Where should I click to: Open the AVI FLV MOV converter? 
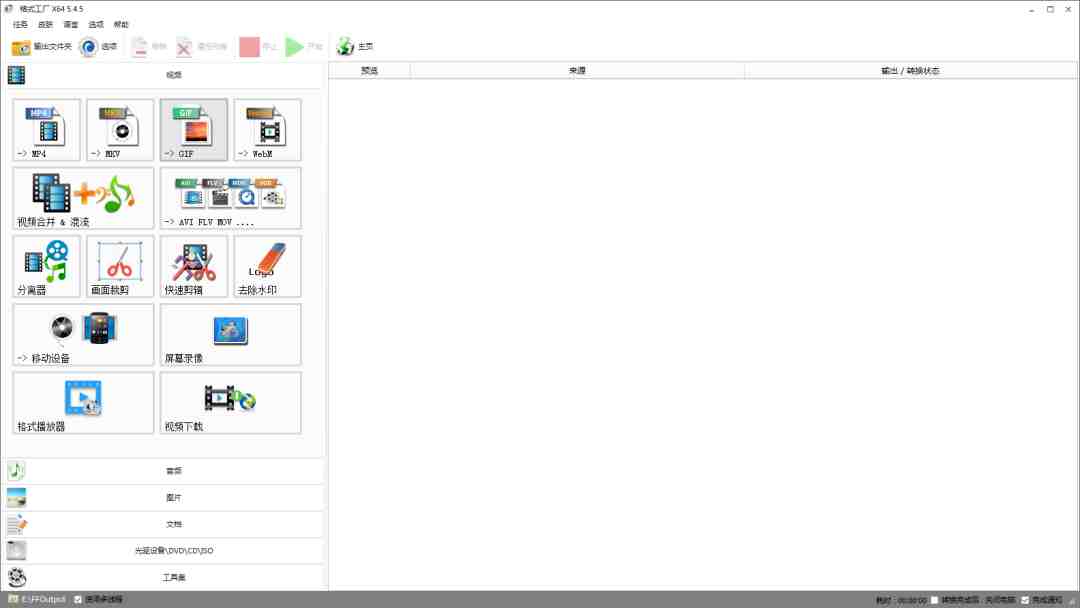coord(230,198)
